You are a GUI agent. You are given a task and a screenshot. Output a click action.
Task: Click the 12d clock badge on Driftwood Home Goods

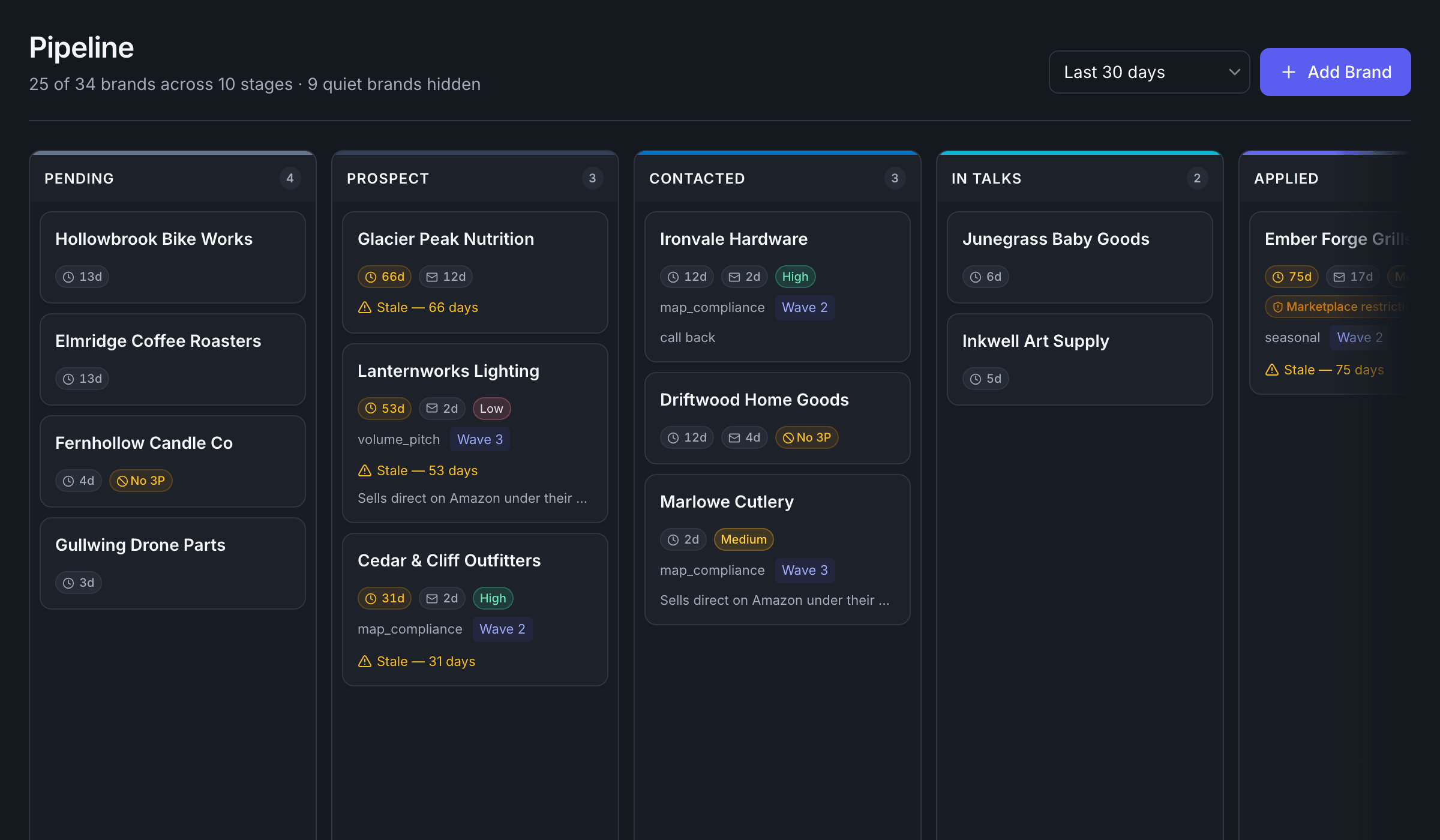687,437
